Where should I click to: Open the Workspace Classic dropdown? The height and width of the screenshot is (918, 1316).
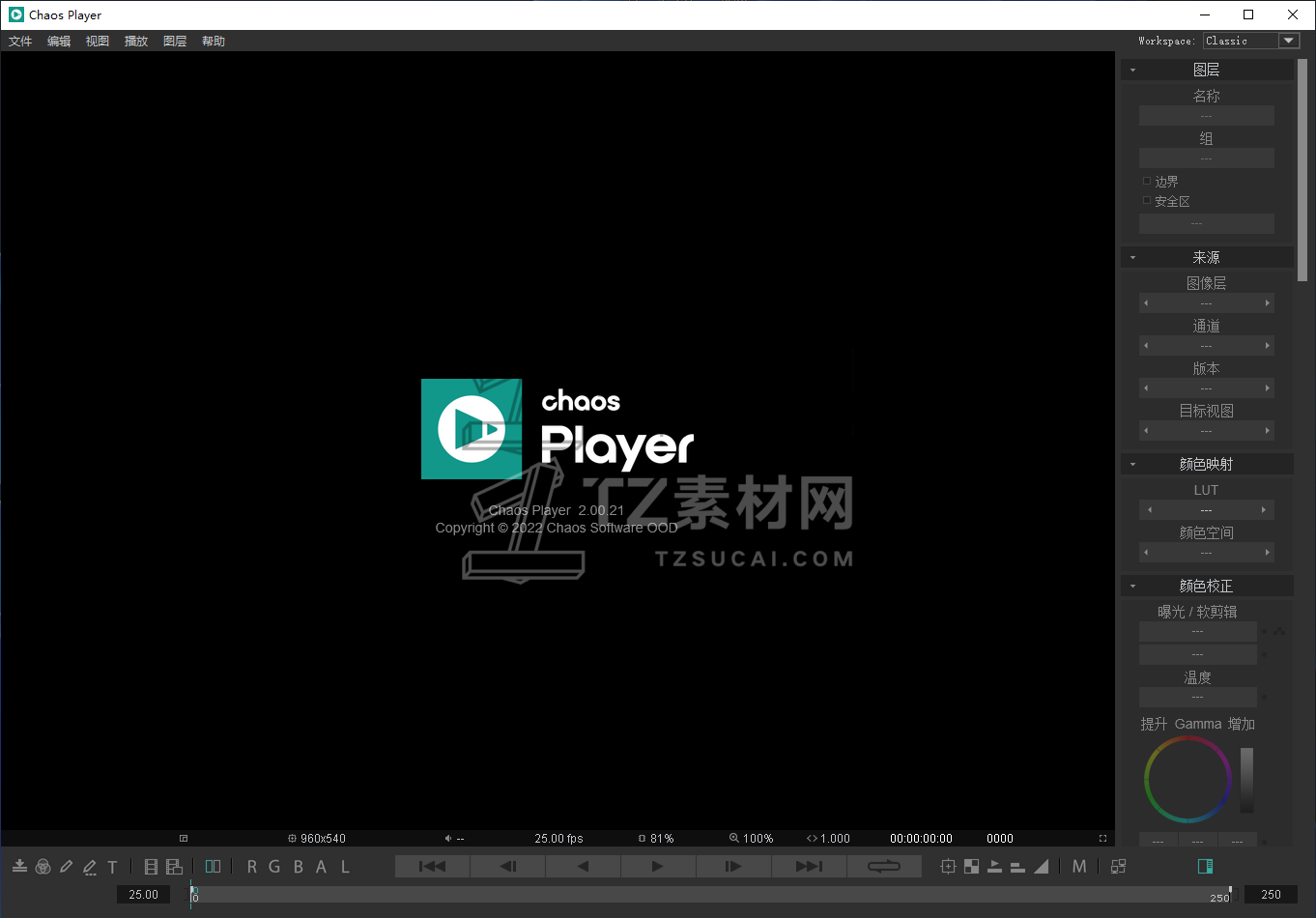[1251, 41]
